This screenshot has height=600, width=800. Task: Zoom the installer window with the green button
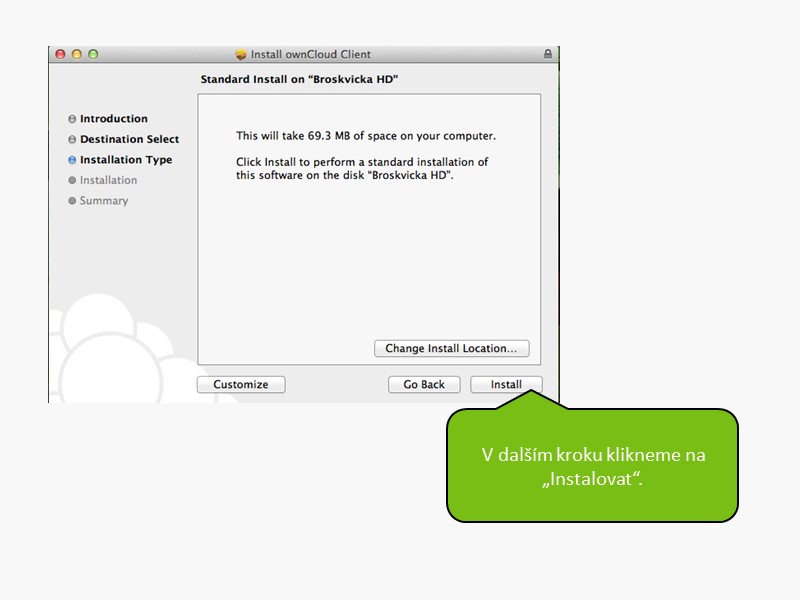tap(93, 54)
